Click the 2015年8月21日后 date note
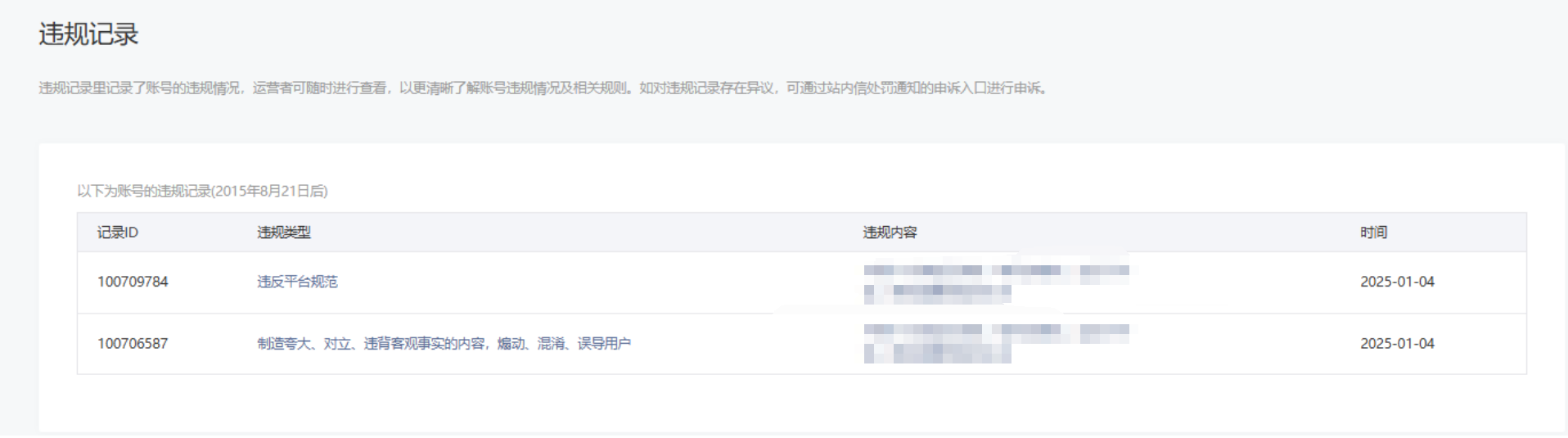The image size is (1568, 438). pos(270,192)
